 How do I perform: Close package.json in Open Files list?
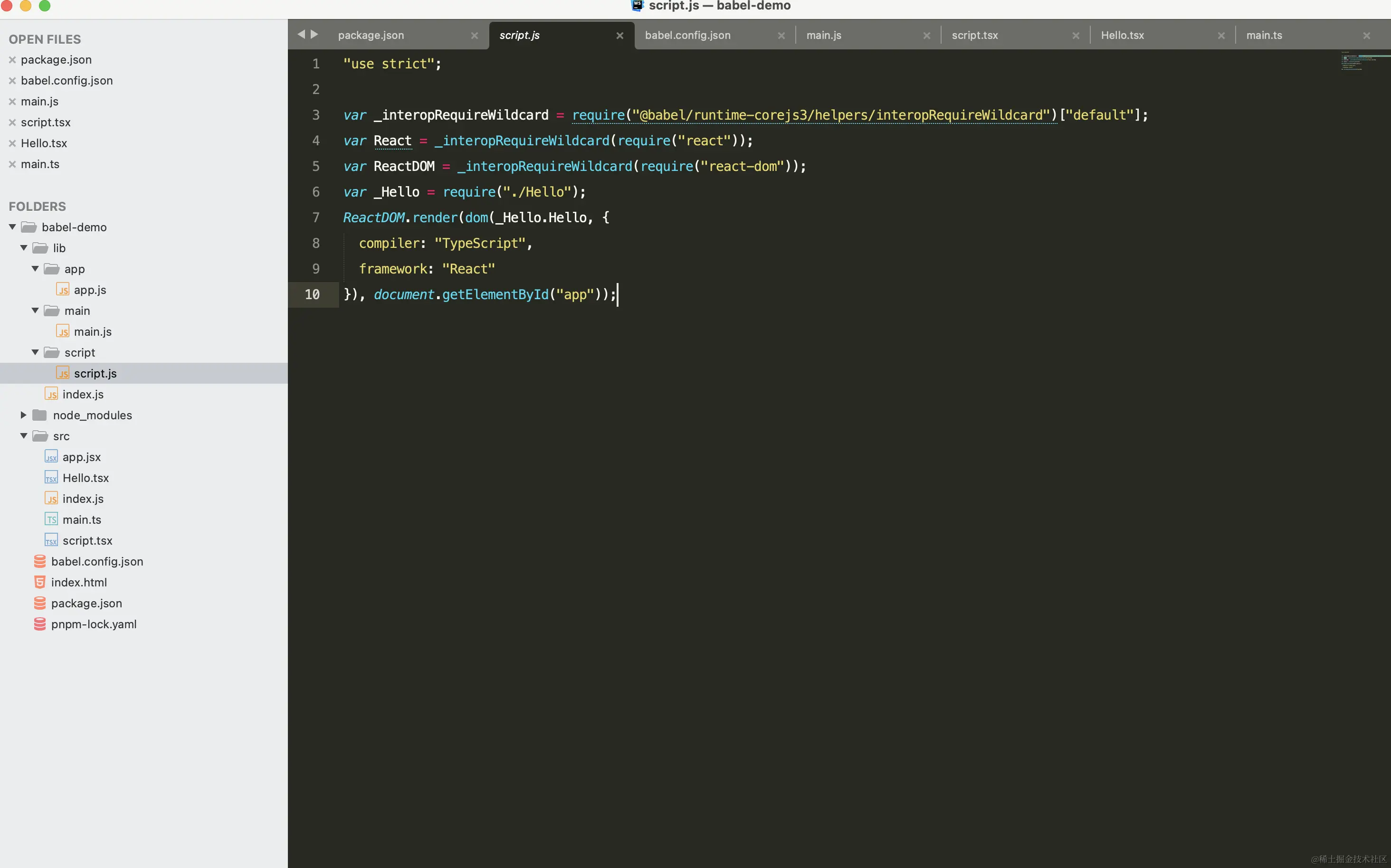(12, 60)
